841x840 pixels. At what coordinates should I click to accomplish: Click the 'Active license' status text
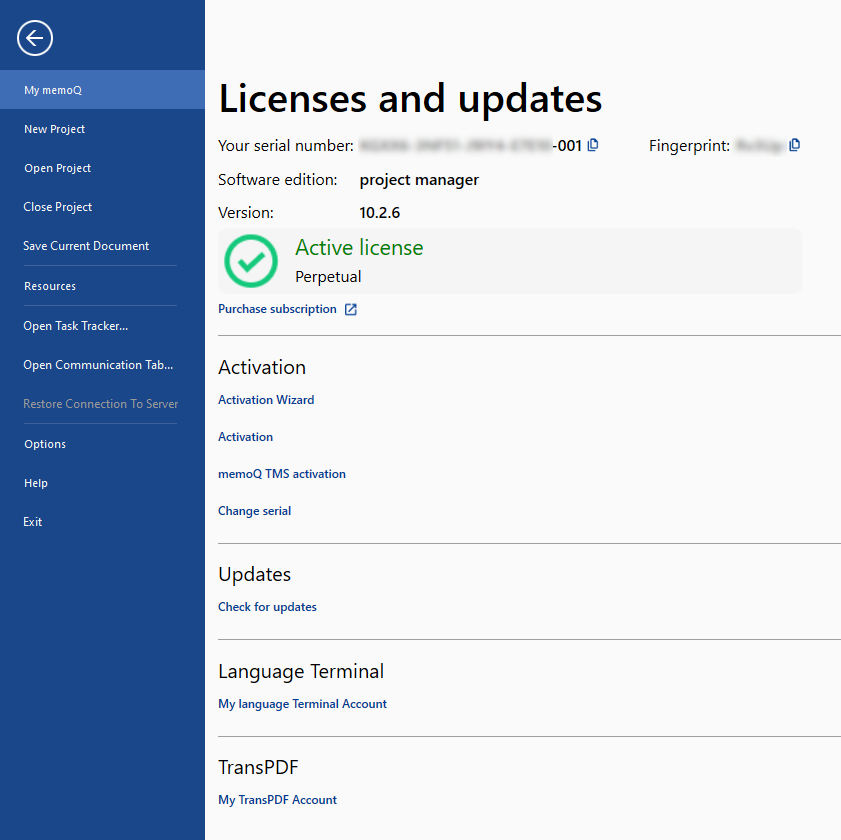pyautogui.click(x=359, y=248)
